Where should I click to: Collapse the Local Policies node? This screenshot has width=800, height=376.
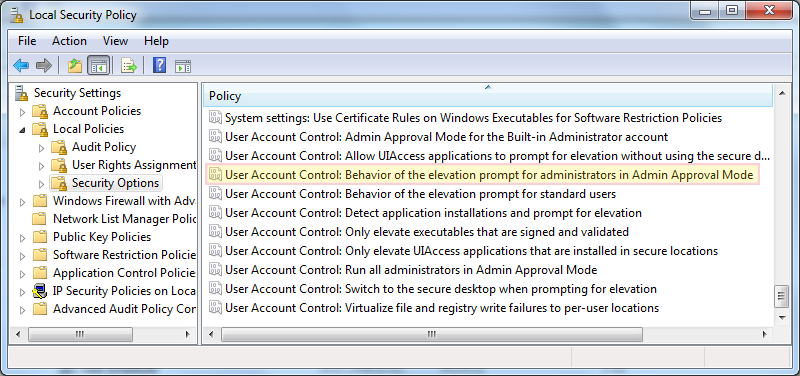[22, 130]
